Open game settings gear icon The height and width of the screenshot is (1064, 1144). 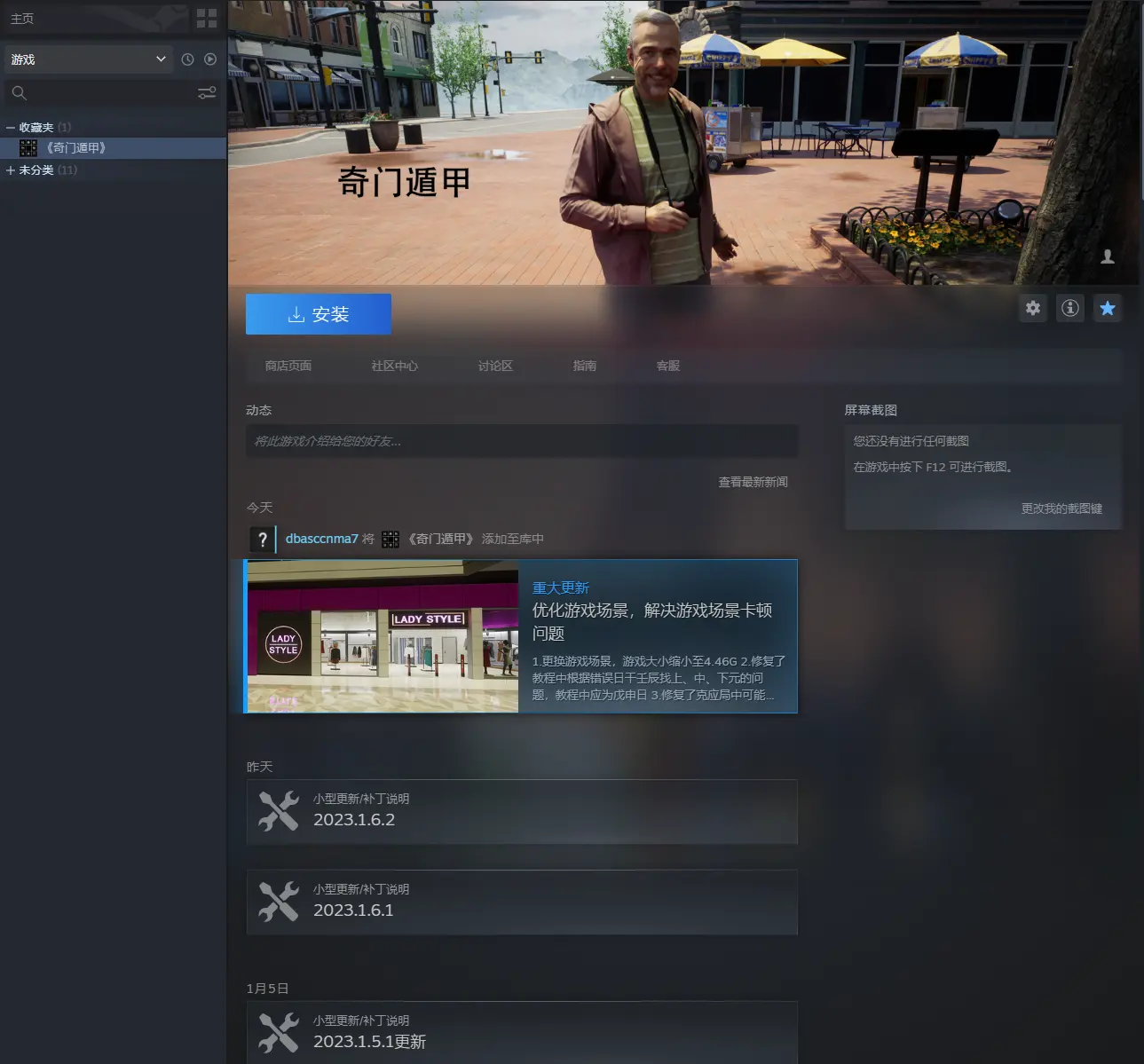1033,308
